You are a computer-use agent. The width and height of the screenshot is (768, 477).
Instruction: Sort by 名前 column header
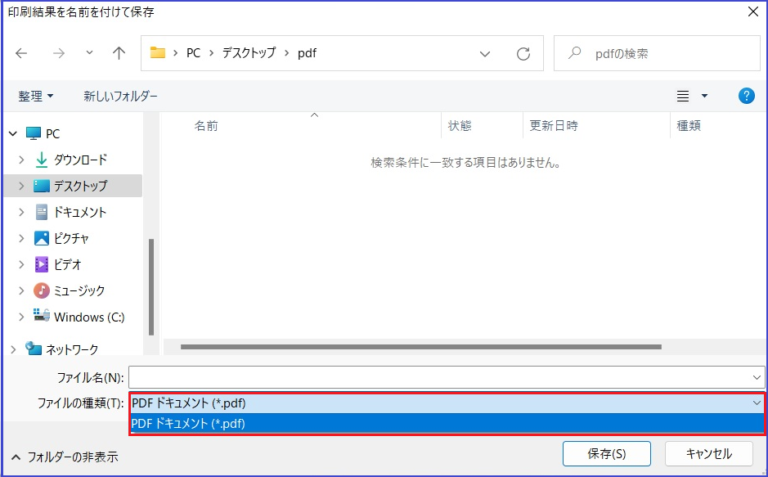(206, 126)
